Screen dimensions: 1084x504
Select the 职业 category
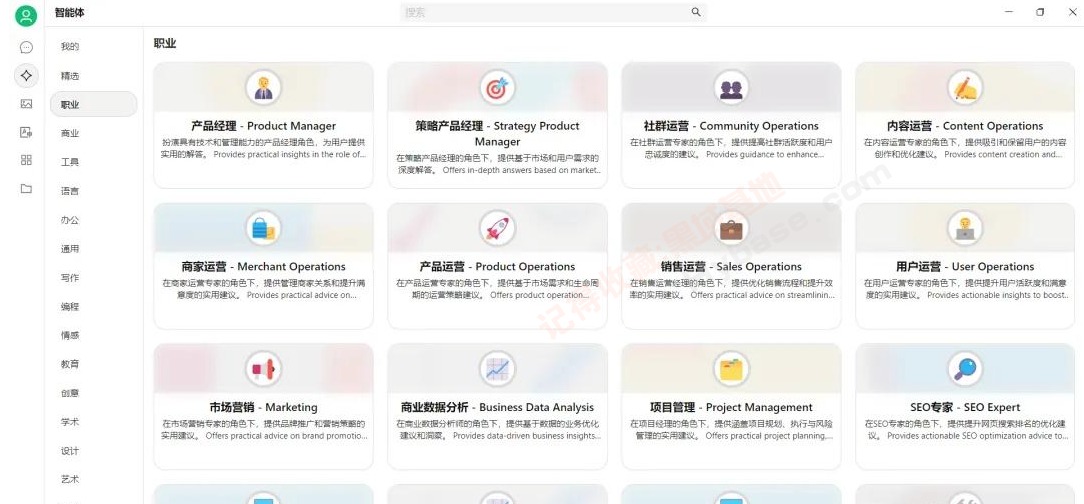point(93,104)
